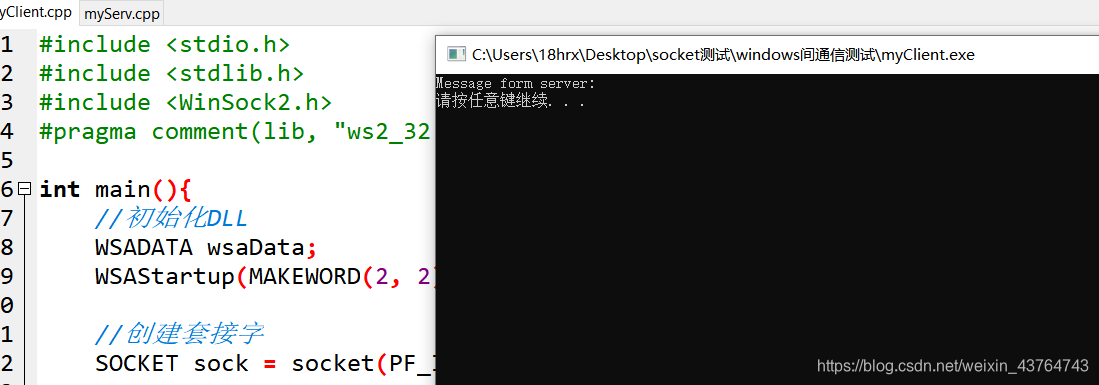Screen dimensions: 1099x385
Task: Click the '//创建套接字' comment
Action: click(179, 335)
